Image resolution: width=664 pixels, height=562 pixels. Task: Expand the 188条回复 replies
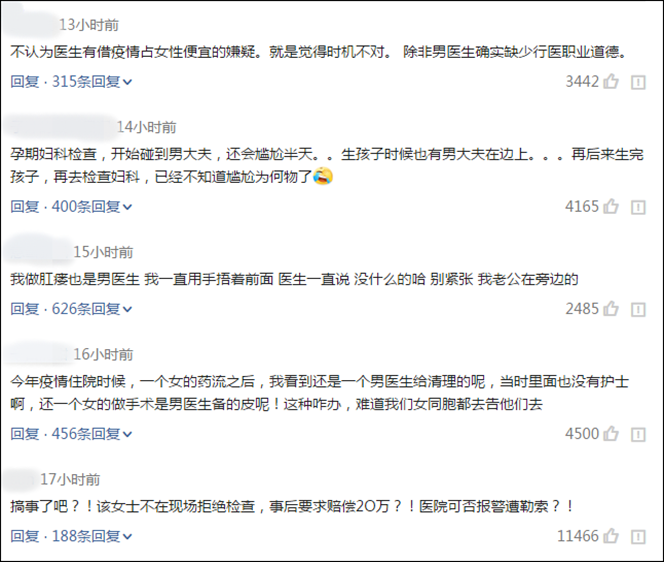92,537
